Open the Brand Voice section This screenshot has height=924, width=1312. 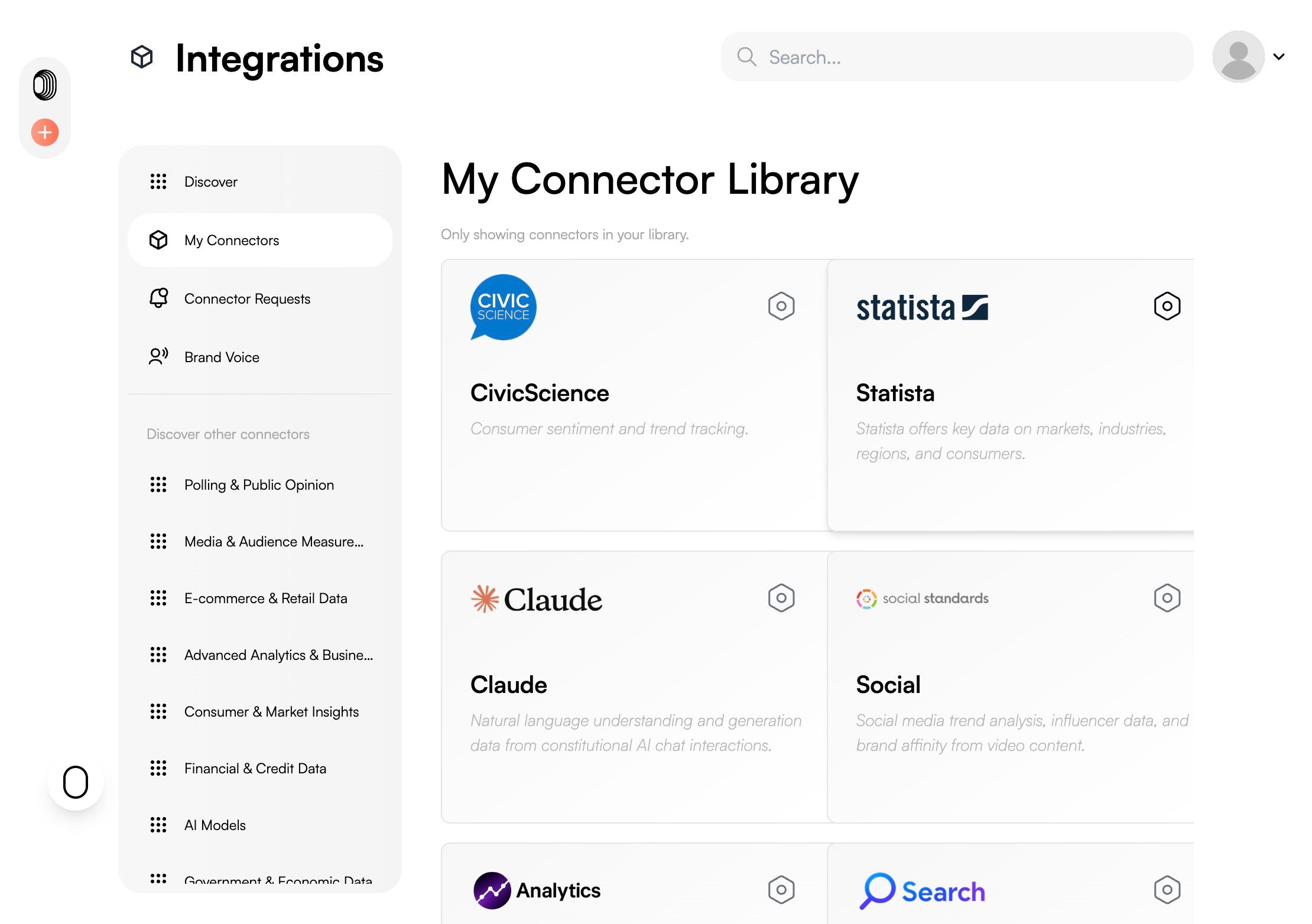click(222, 357)
